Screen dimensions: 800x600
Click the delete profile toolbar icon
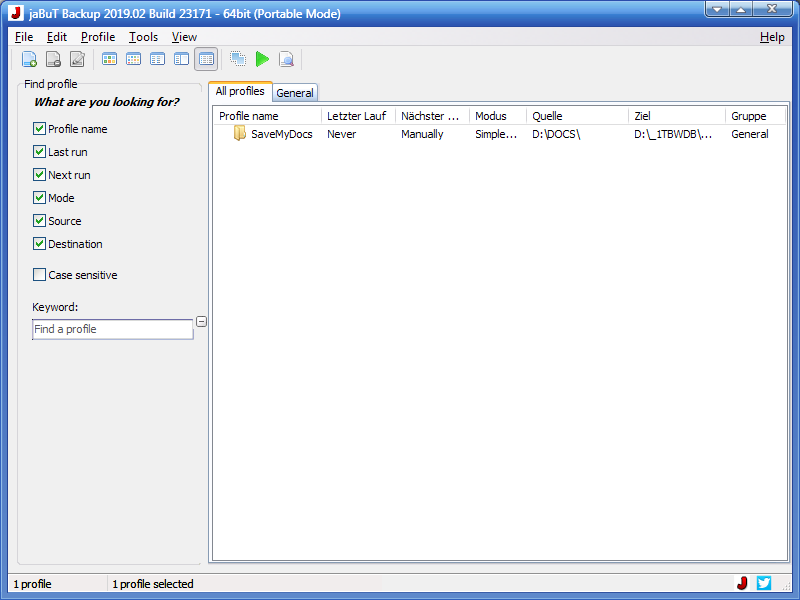[53, 59]
